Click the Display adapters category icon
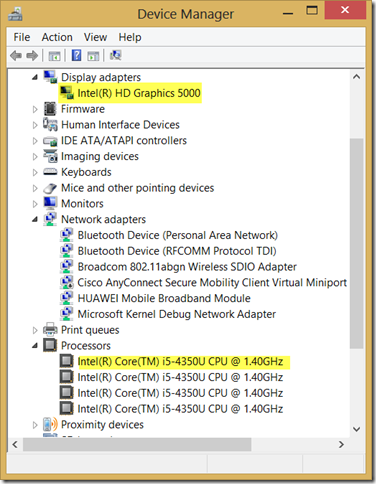Viewport: 376px width, 484px height. pos(50,77)
